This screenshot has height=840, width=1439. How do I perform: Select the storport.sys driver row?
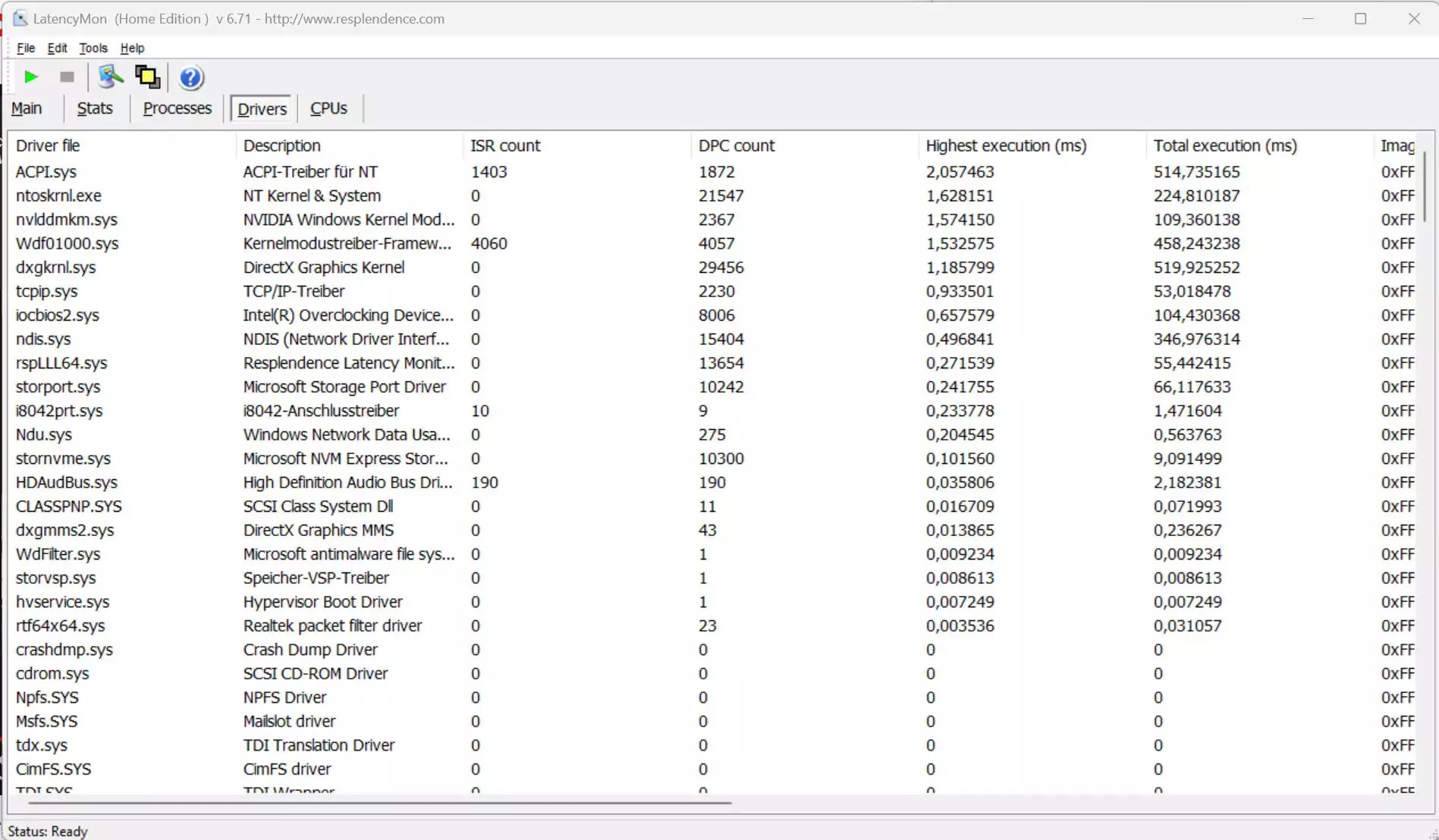(713, 387)
